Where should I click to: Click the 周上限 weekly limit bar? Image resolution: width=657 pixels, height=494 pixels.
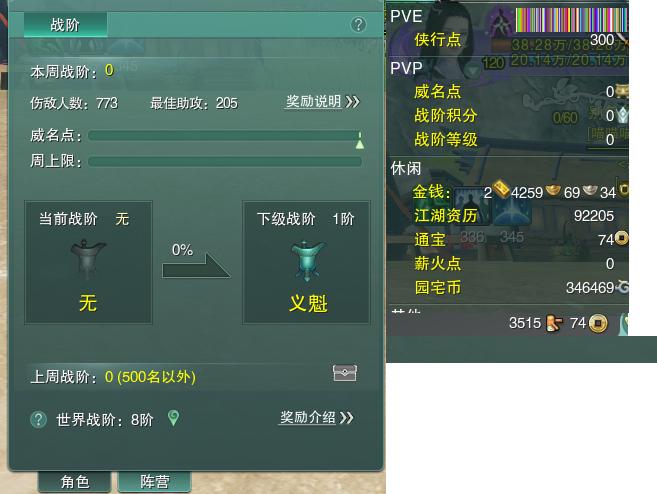coord(225,162)
